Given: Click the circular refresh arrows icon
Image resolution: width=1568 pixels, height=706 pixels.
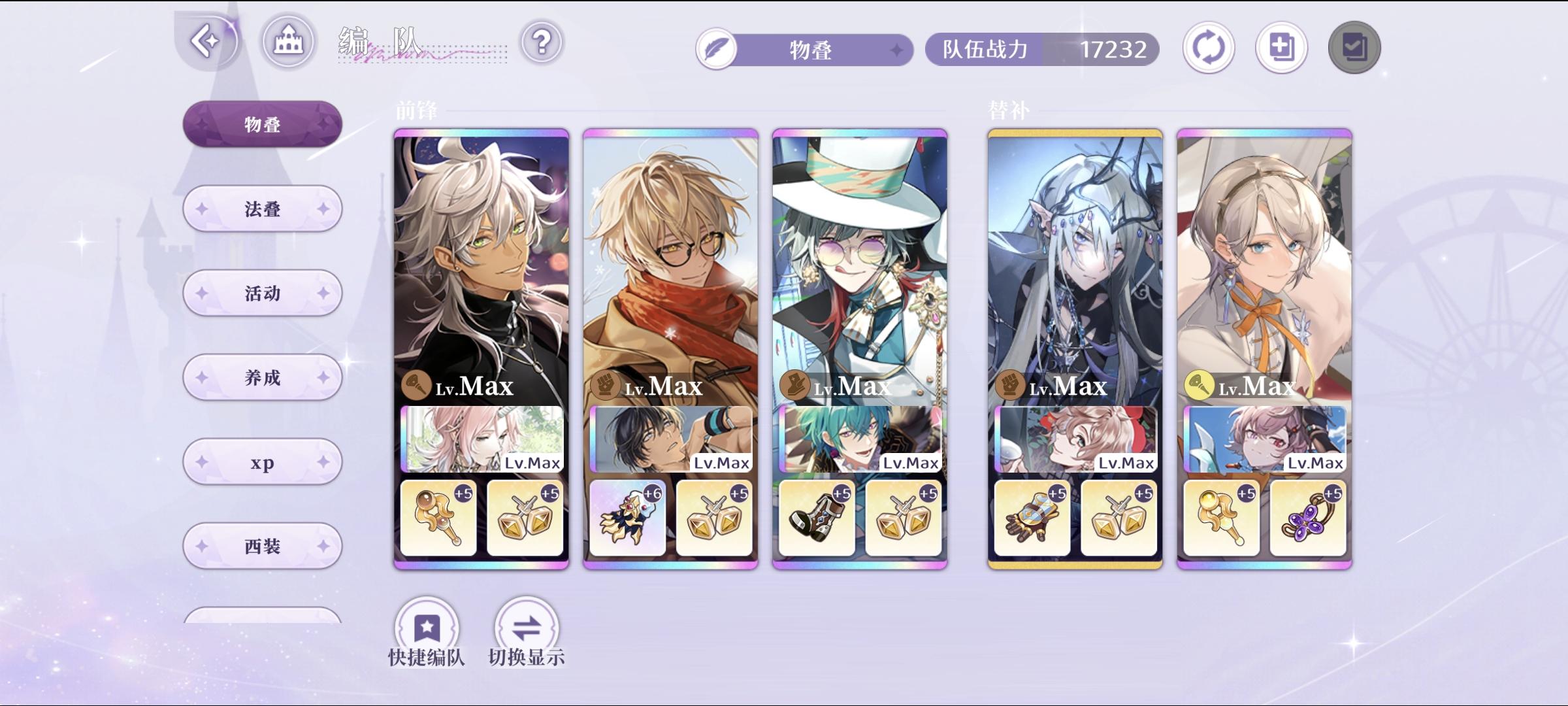Looking at the screenshot, I should [x=1209, y=48].
